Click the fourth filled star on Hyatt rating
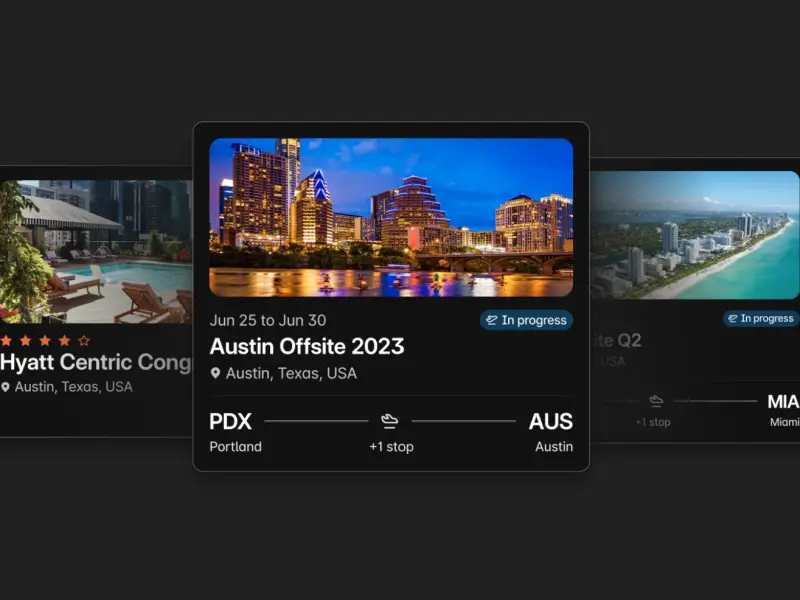 click(x=65, y=340)
